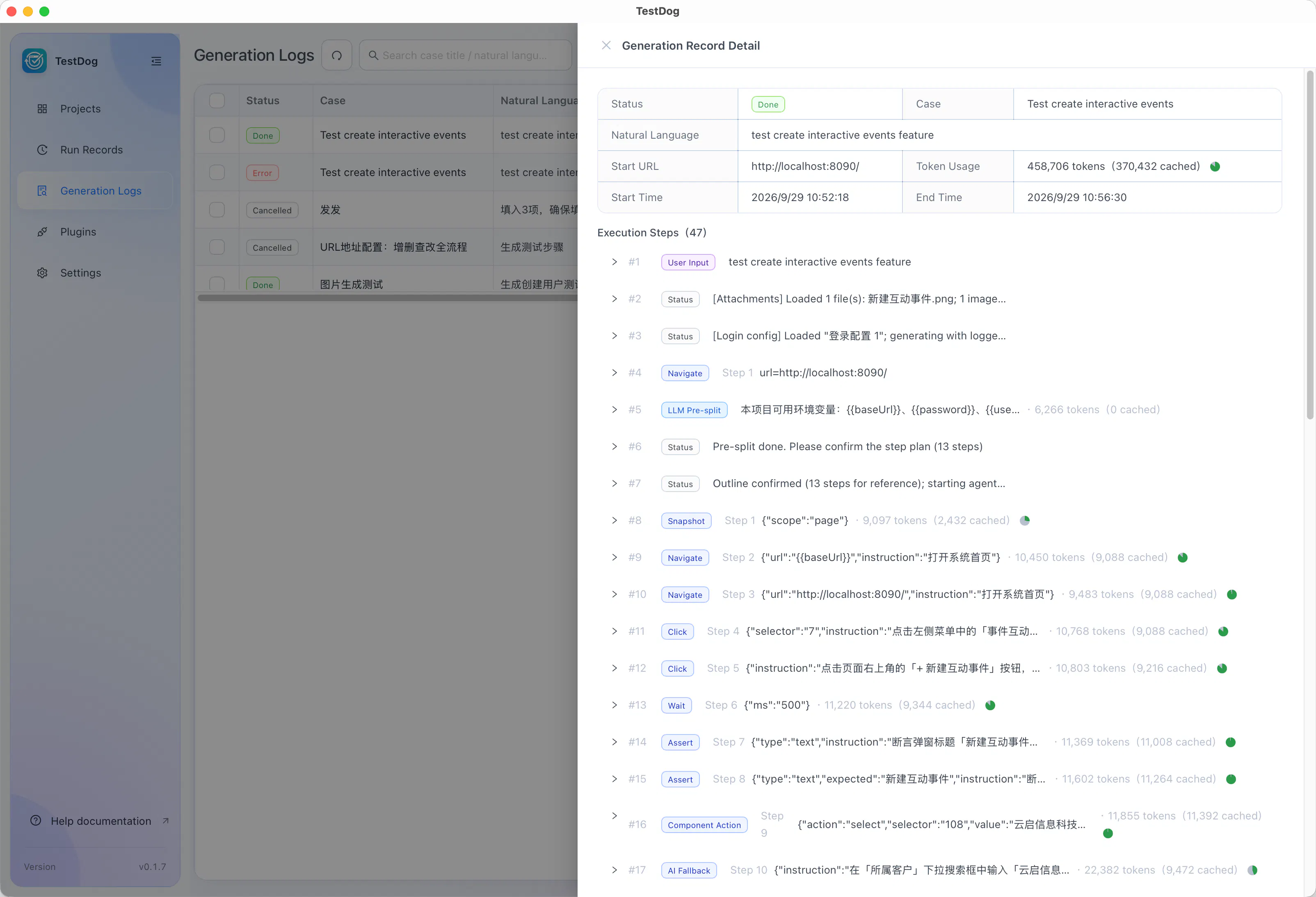Click the AI Fallback tag on step #17
The width and height of the screenshot is (1316, 897).
689,870
